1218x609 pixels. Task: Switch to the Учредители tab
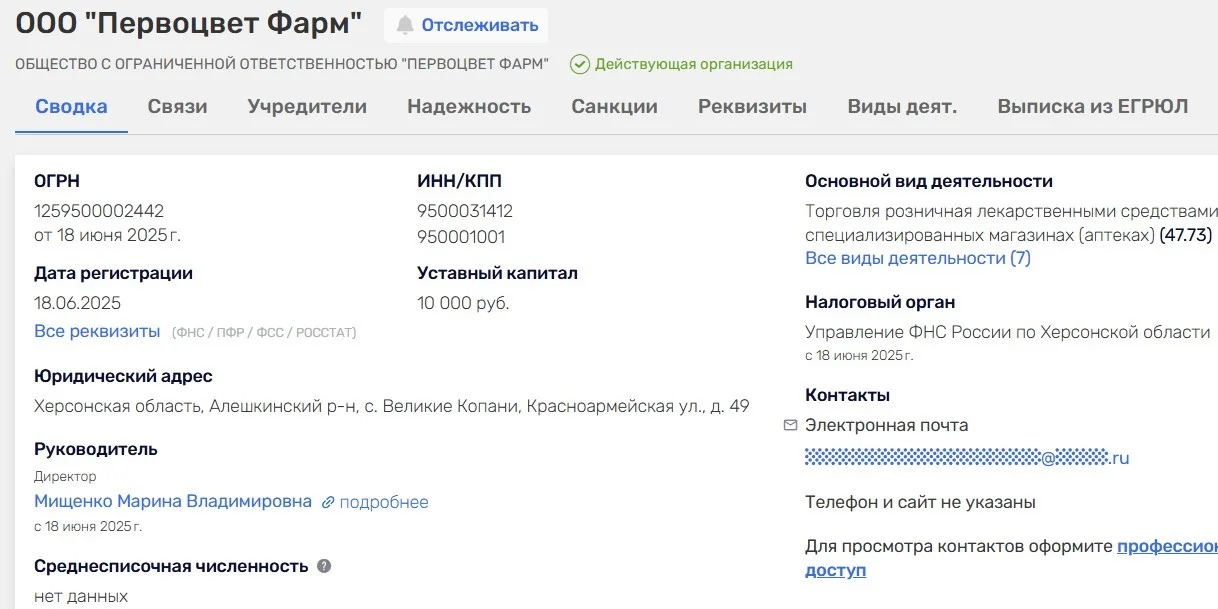(x=307, y=107)
